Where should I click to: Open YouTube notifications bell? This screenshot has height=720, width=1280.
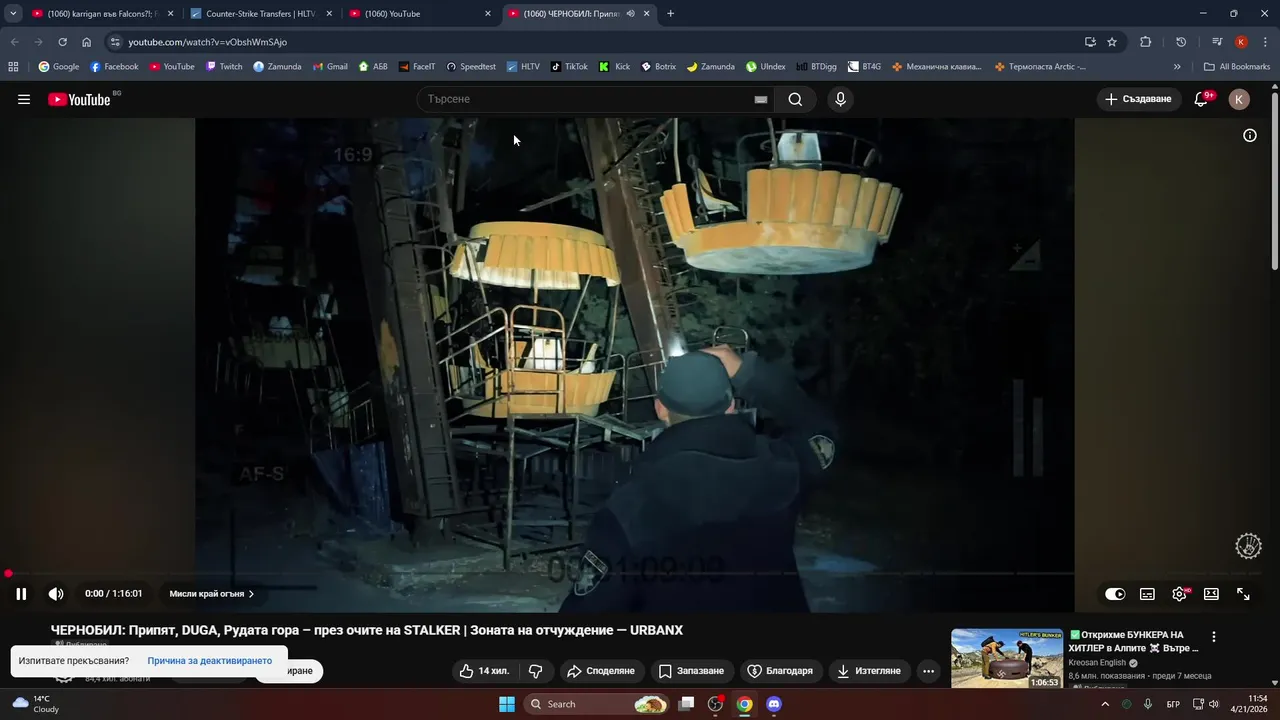pyautogui.click(x=1203, y=99)
